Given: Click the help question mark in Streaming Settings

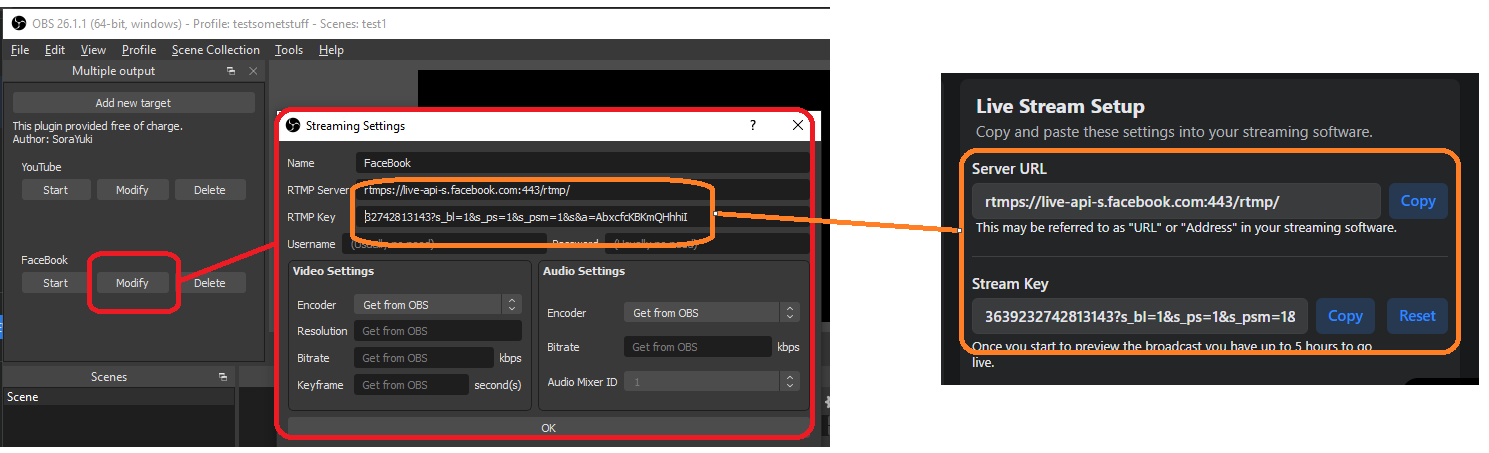Looking at the screenshot, I should (752, 125).
